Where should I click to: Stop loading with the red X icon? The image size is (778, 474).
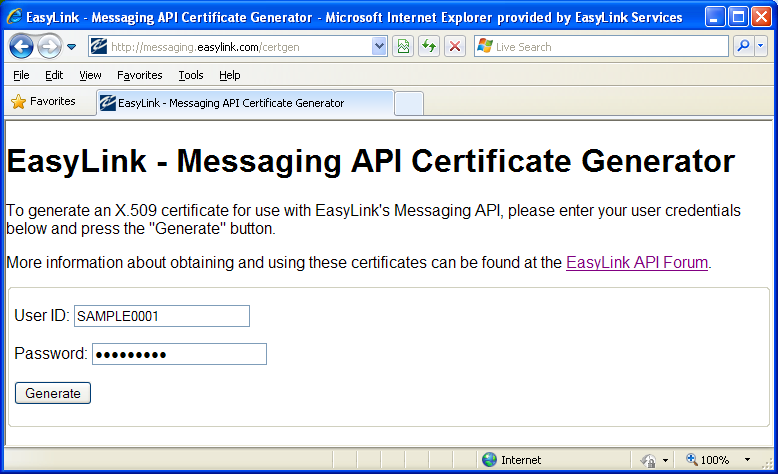[455, 47]
